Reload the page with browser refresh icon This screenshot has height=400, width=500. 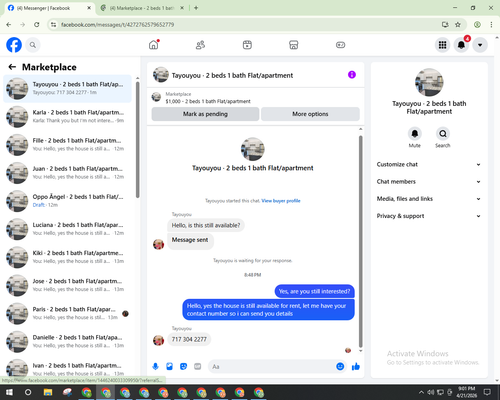point(37,25)
